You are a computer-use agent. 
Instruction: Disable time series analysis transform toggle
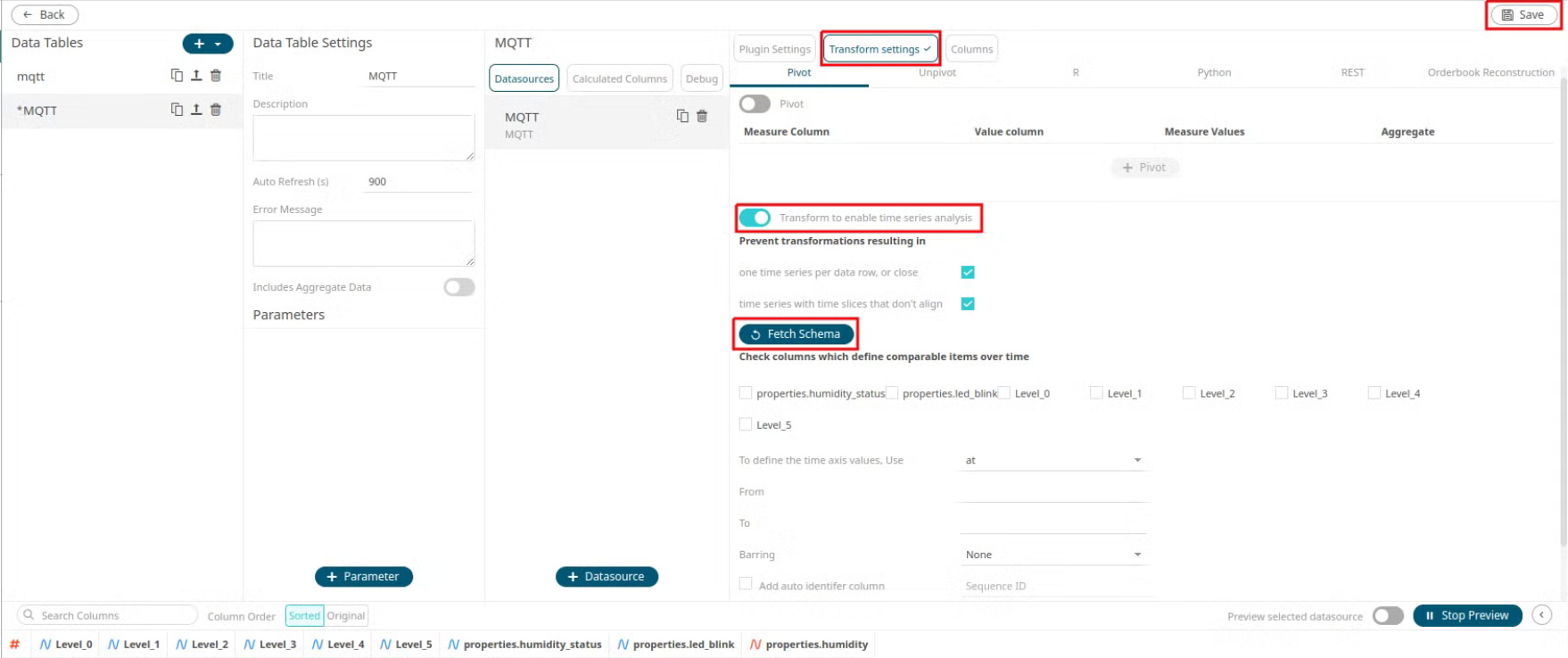[755, 218]
